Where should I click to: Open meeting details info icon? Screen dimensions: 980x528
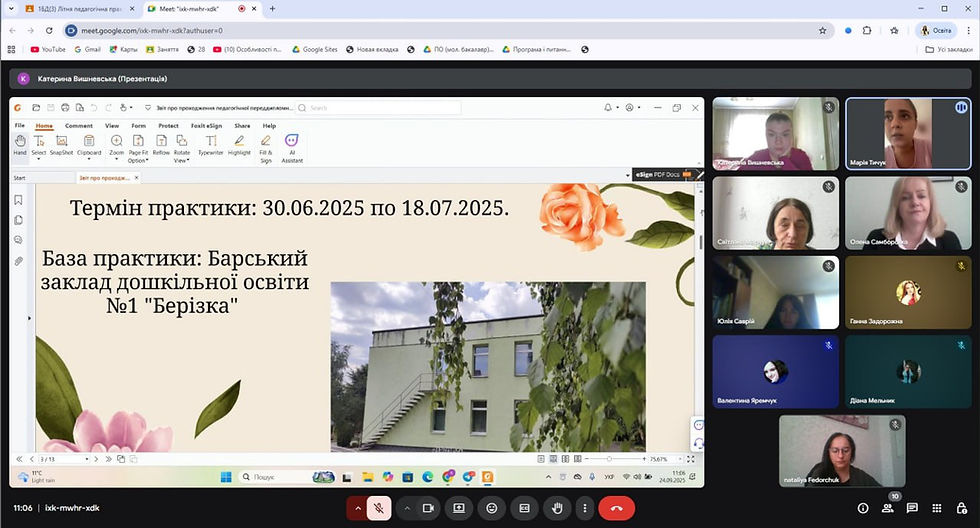(x=862, y=508)
